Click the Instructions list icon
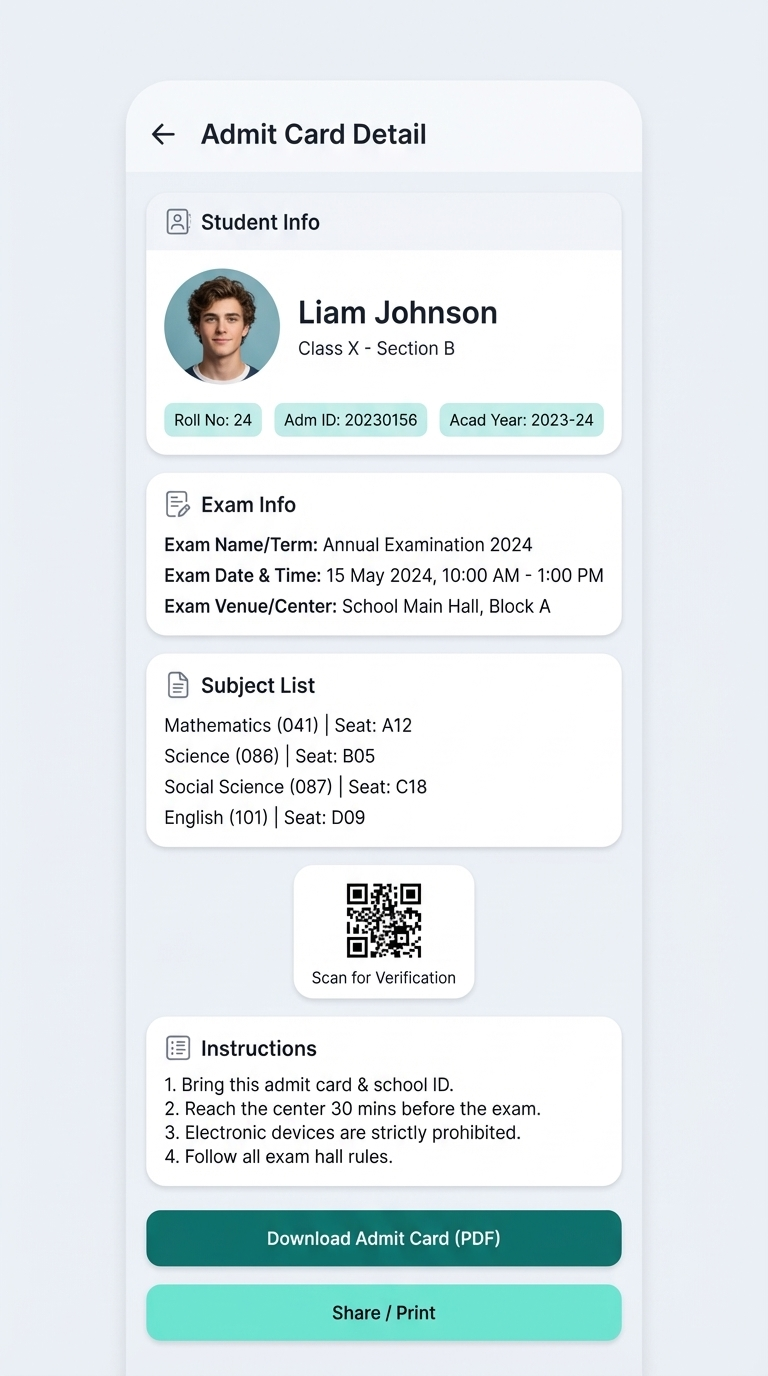The image size is (768, 1376). [178, 1048]
